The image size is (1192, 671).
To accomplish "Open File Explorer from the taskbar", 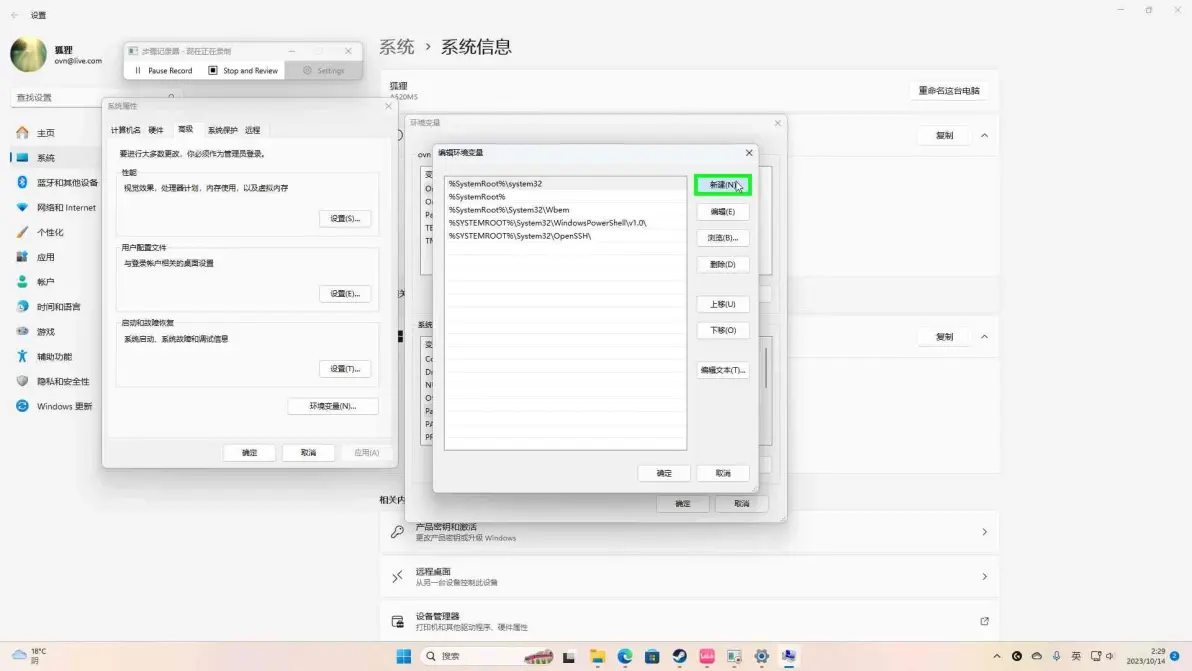I will coord(598,656).
